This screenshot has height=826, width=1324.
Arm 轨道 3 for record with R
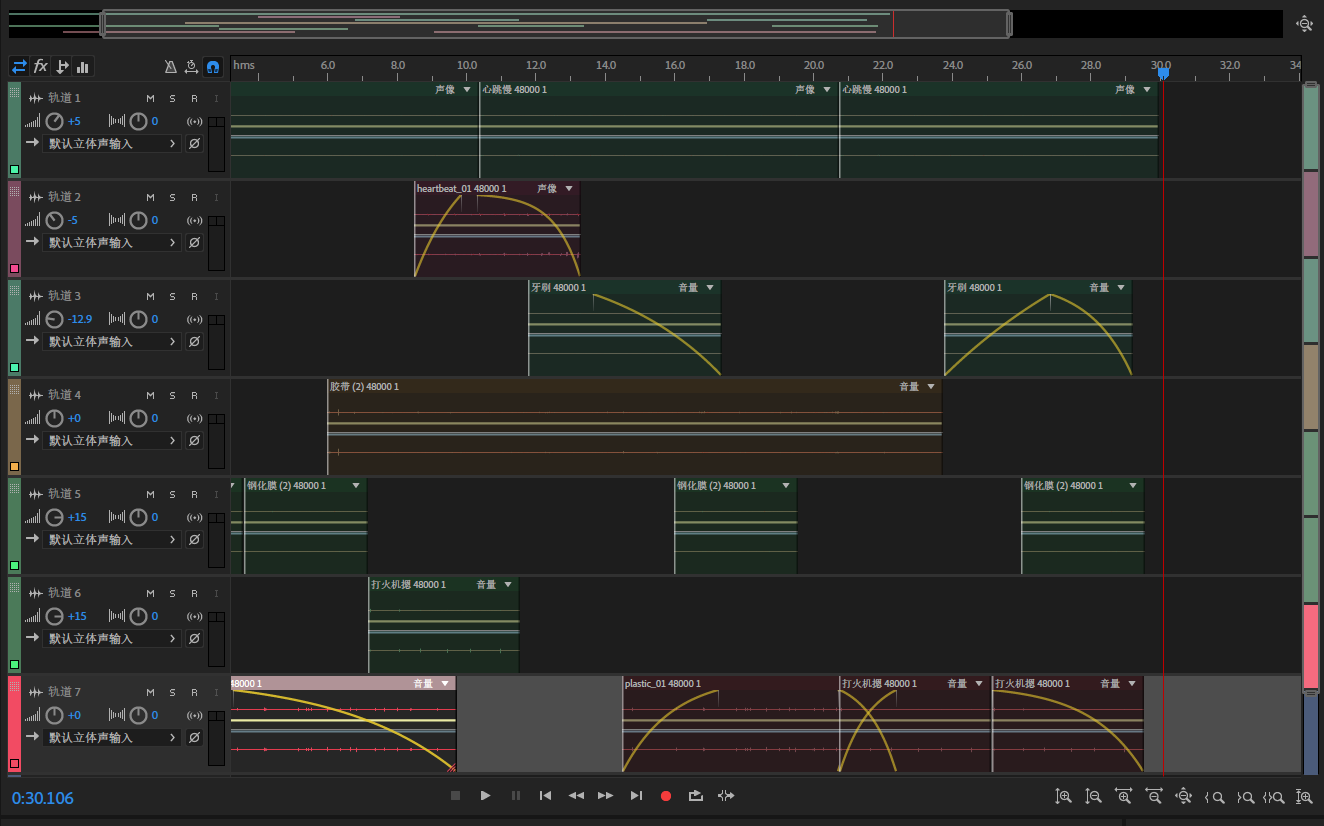tap(194, 296)
